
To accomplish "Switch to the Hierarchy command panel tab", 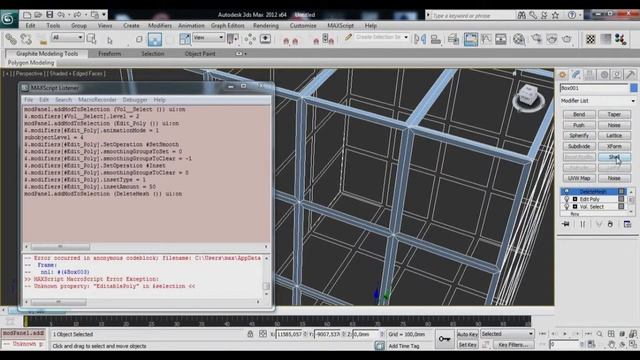I will tap(590, 75).
